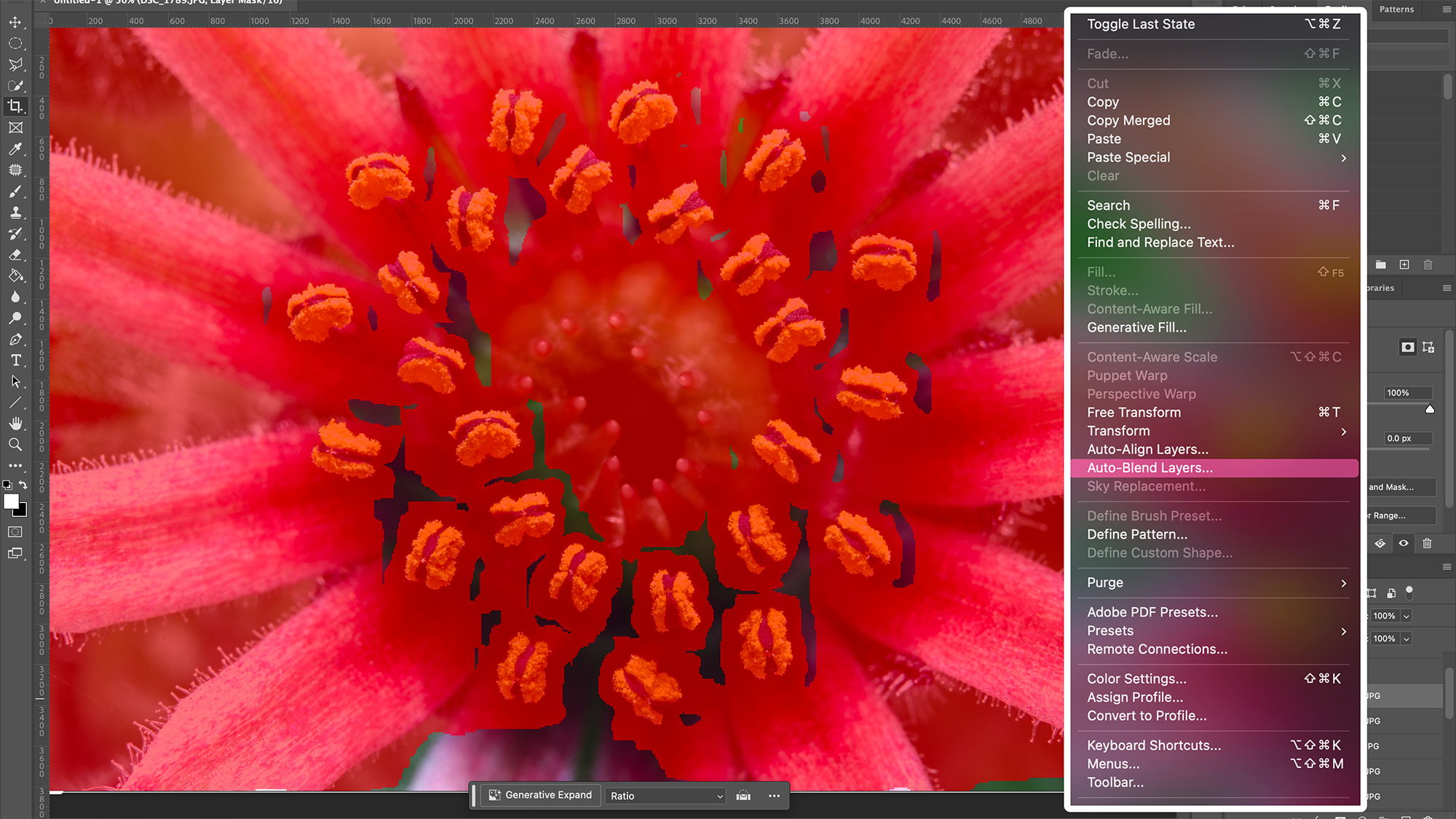Select the Dodge tool

coord(15,318)
